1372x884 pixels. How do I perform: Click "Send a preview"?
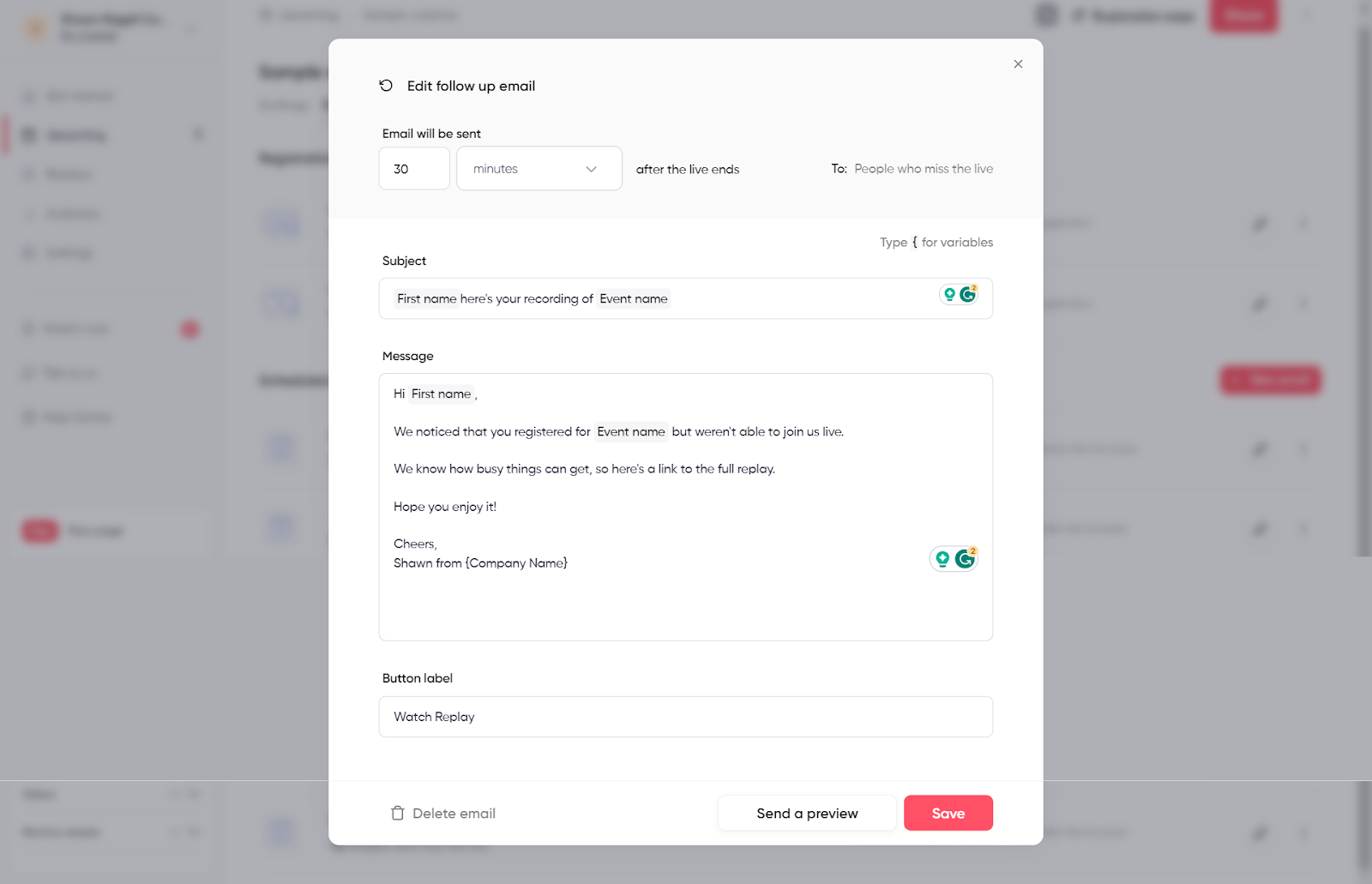coord(806,813)
